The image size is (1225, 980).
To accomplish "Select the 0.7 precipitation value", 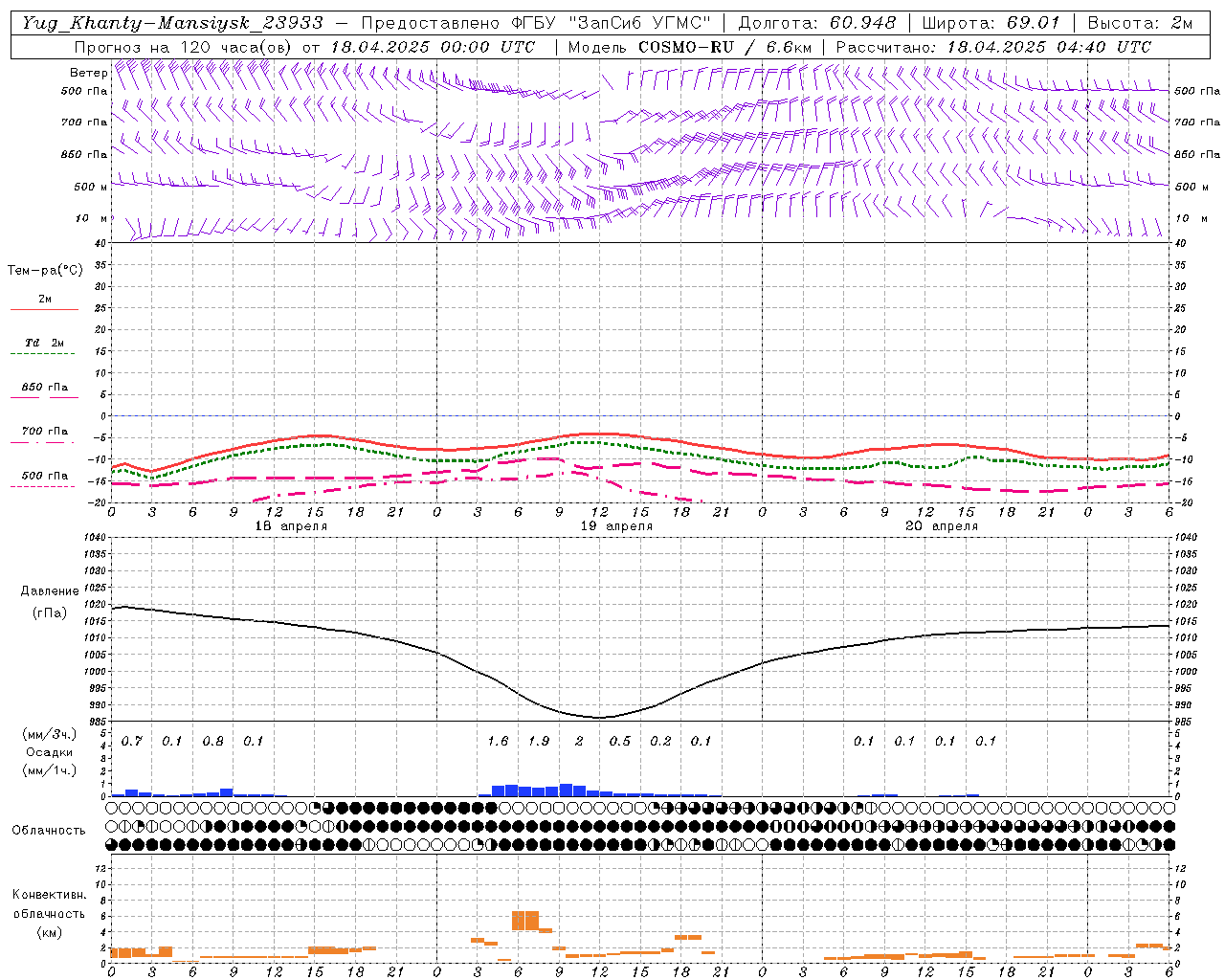I will click(x=132, y=742).
